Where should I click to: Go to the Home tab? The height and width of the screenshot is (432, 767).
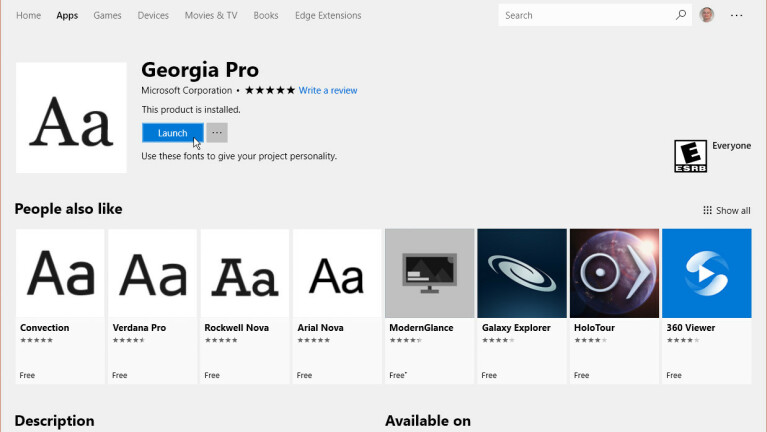[28, 15]
